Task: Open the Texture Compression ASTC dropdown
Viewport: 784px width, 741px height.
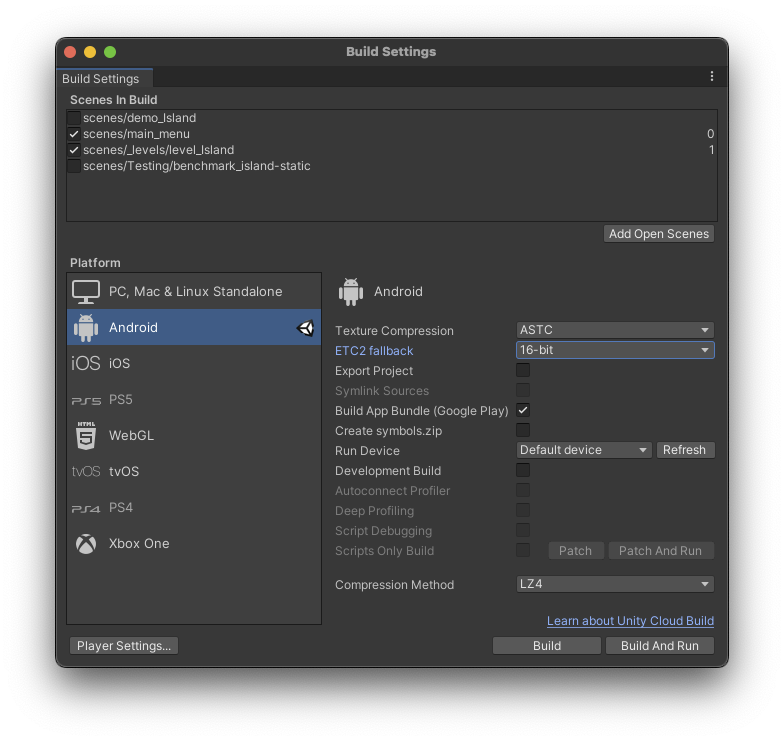Action: point(614,330)
